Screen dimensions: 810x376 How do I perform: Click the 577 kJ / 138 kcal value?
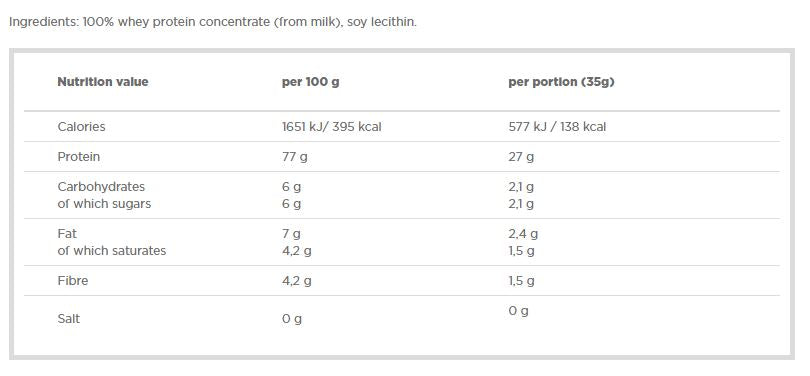pyautogui.click(x=557, y=127)
